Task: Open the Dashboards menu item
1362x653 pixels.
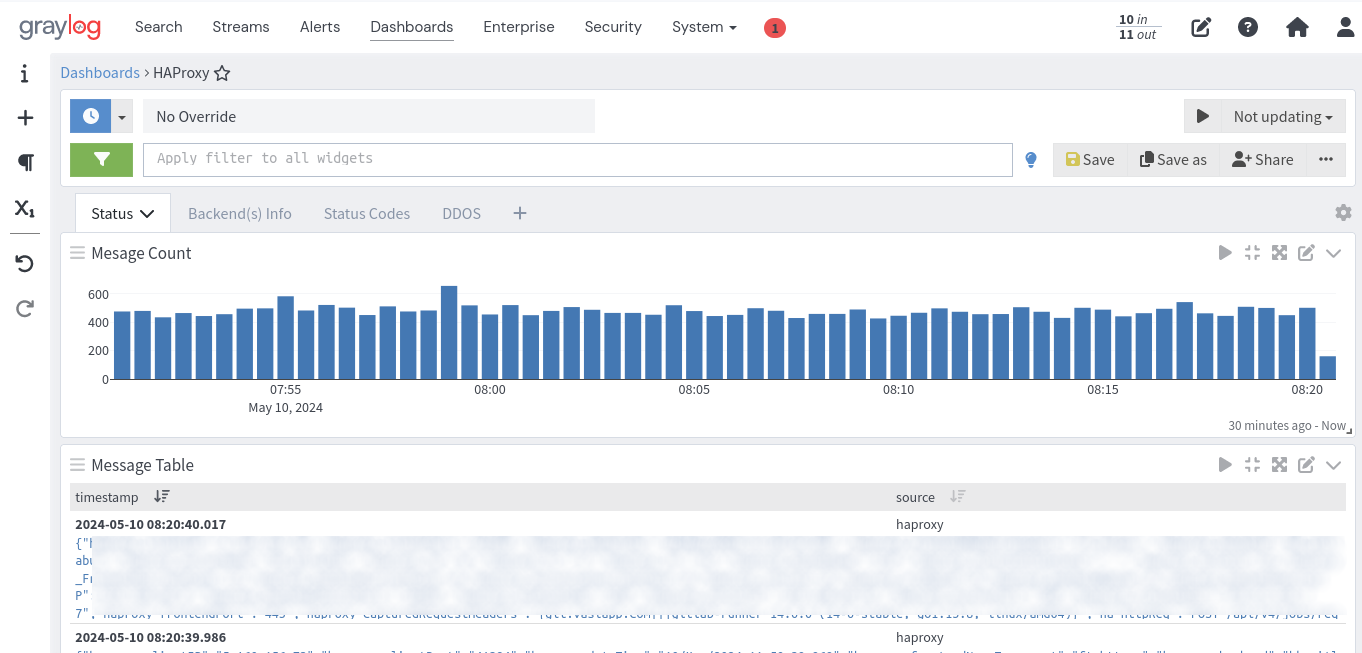Action: 412,27
